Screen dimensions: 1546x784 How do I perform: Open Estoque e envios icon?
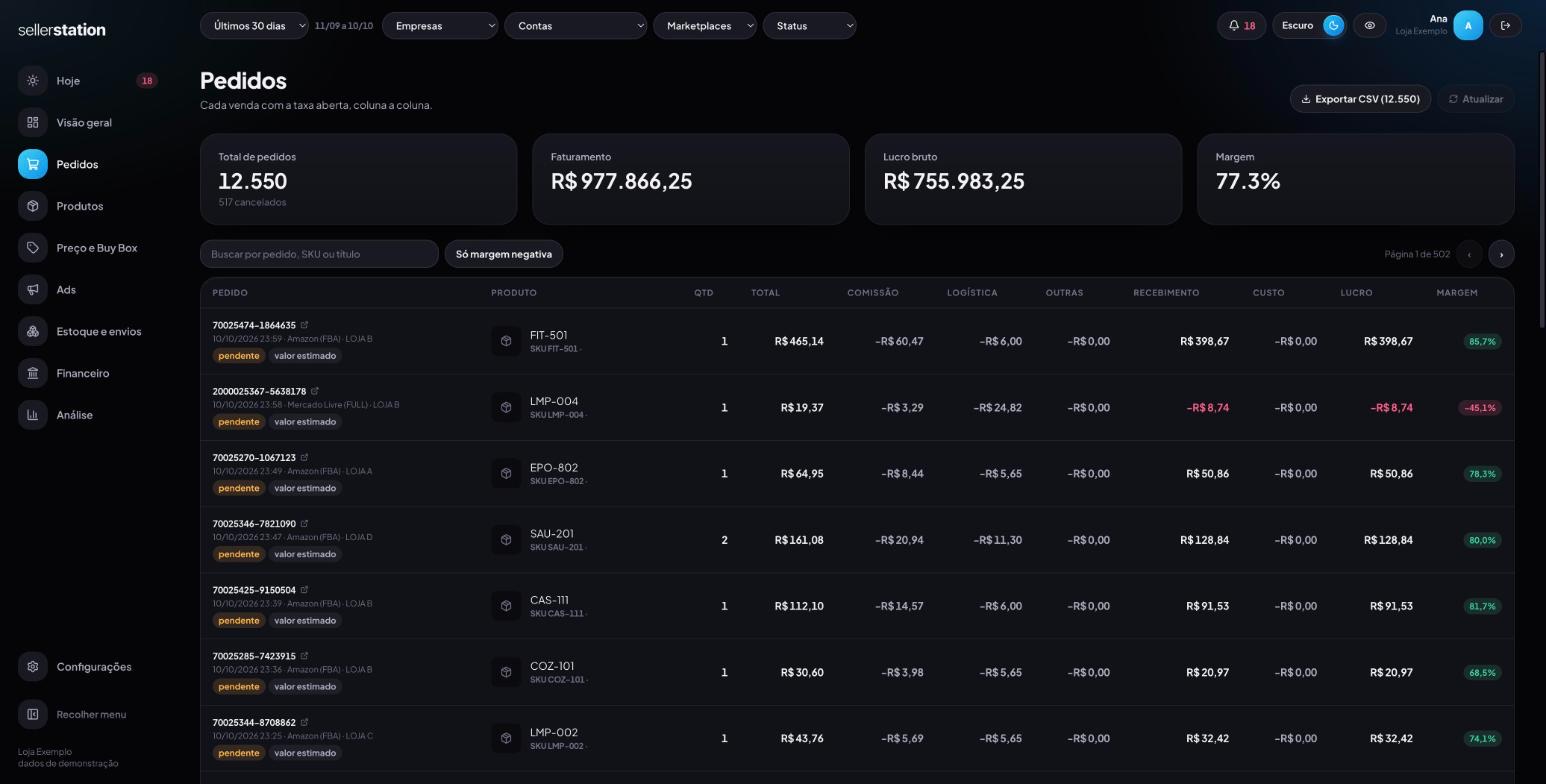33,332
